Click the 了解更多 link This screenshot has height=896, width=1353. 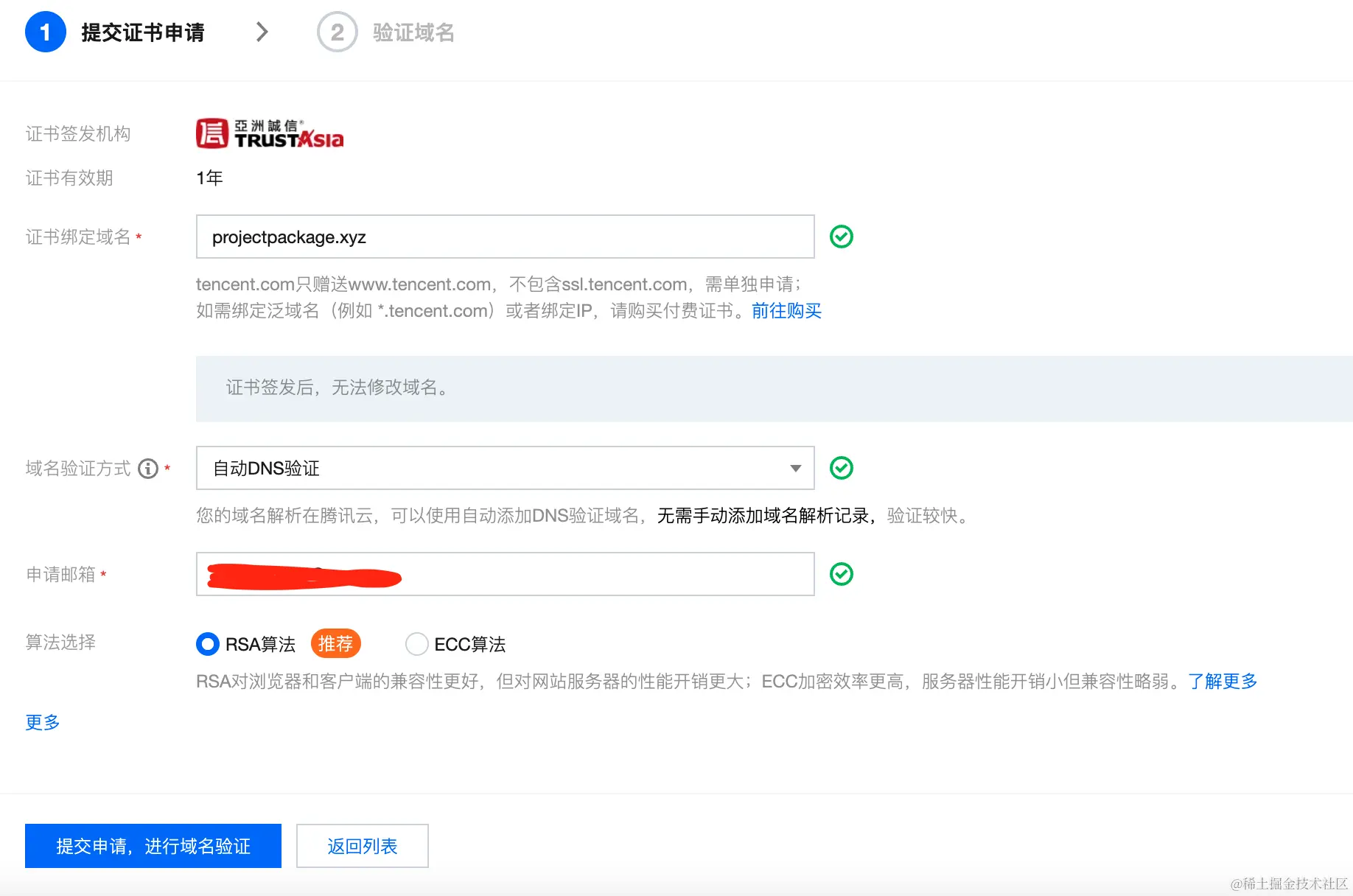click(x=1223, y=681)
